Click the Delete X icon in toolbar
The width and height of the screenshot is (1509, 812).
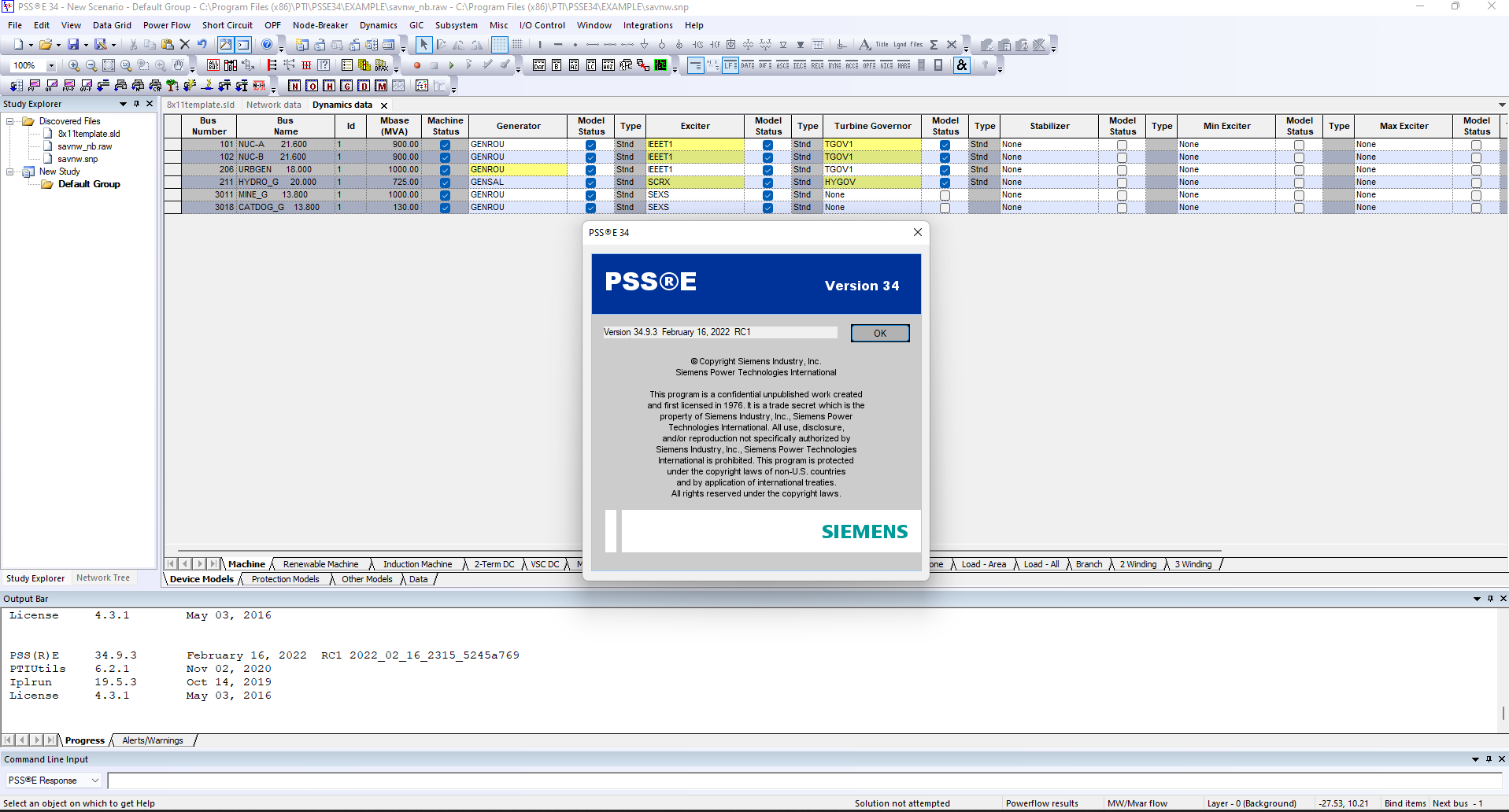pos(185,45)
